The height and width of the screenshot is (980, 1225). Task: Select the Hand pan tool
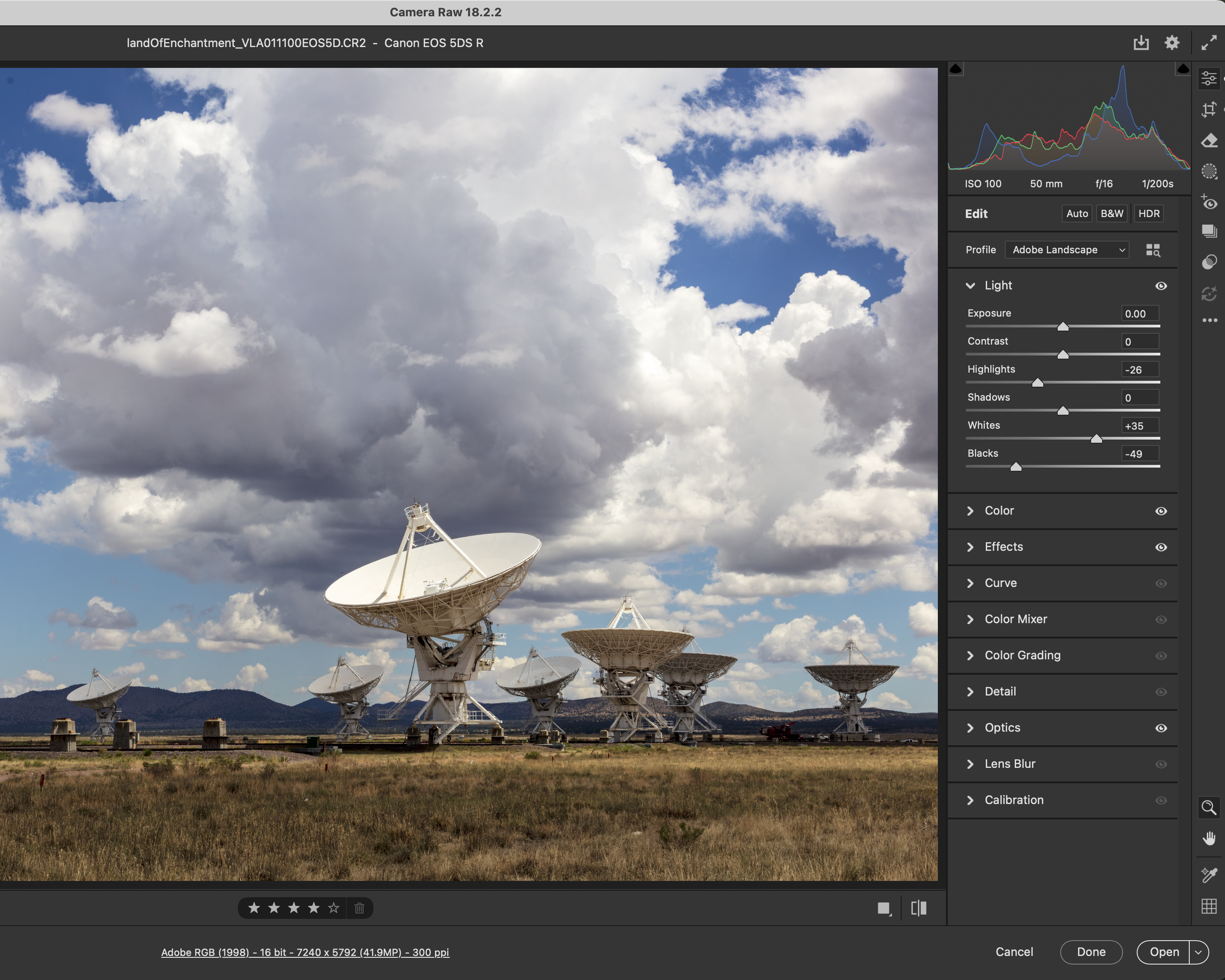pos(1208,838)
